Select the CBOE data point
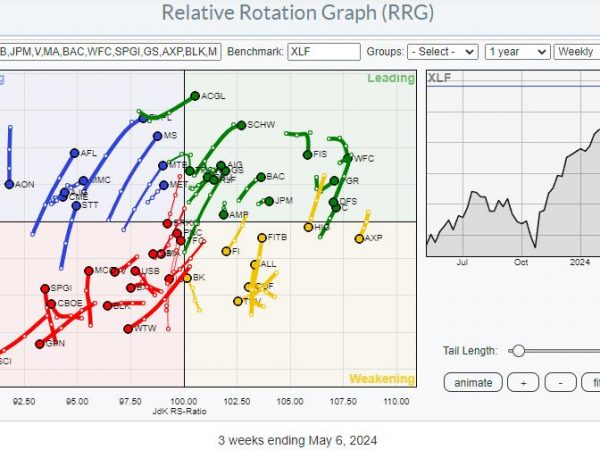 point(51,304)
